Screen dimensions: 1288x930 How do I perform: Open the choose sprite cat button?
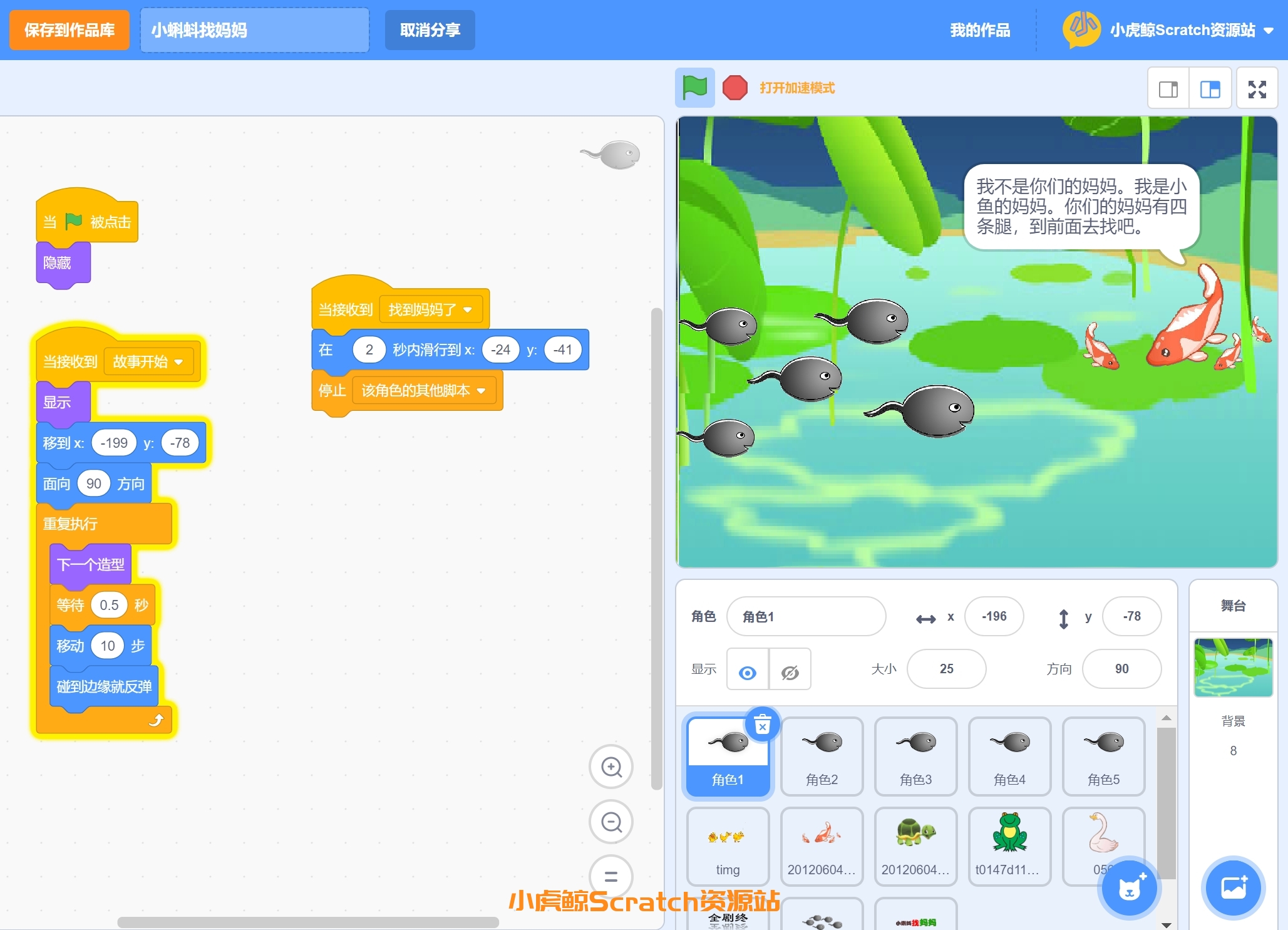[x=1130, y=888]
